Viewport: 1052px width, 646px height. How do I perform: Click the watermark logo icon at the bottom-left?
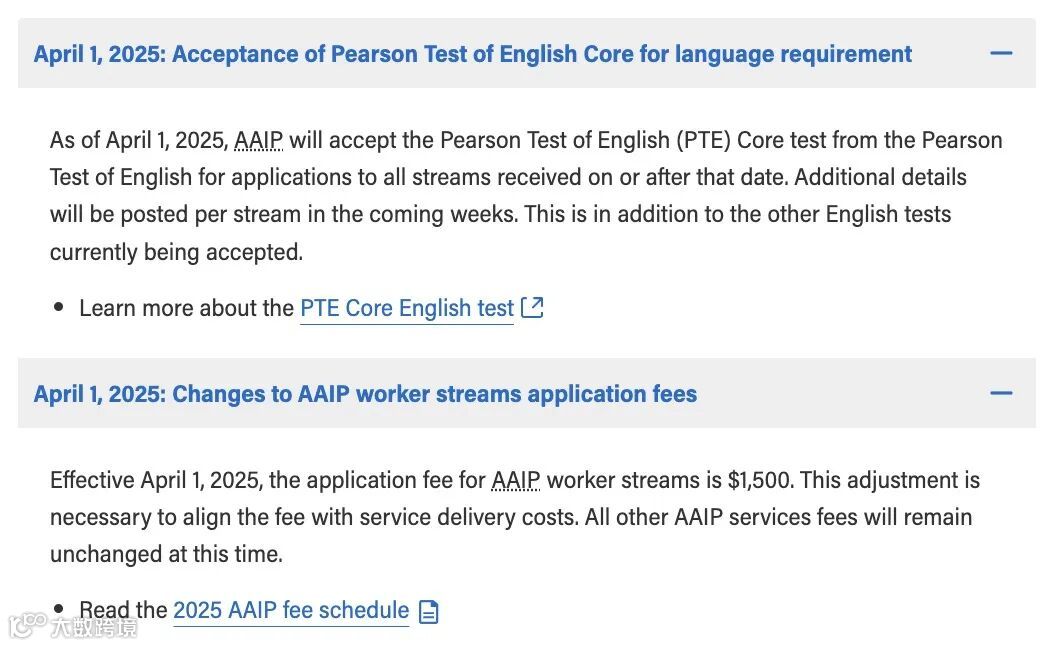point(28,625)
